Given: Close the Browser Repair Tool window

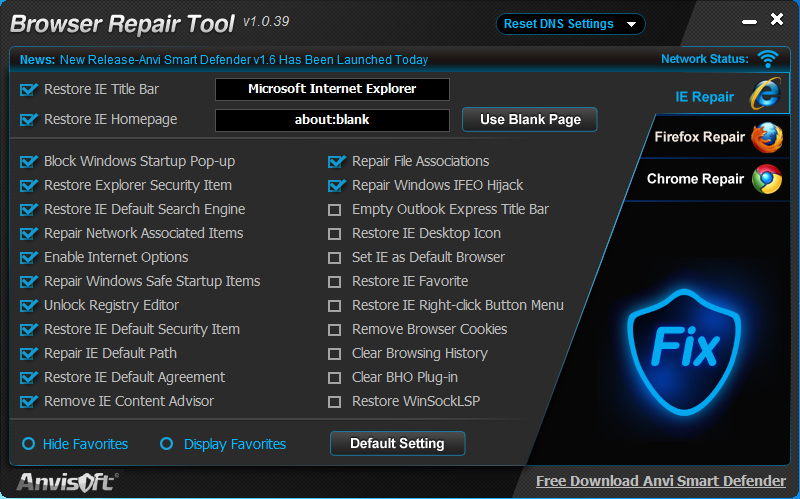Looking at the screenshot, I should coord(777,19).
